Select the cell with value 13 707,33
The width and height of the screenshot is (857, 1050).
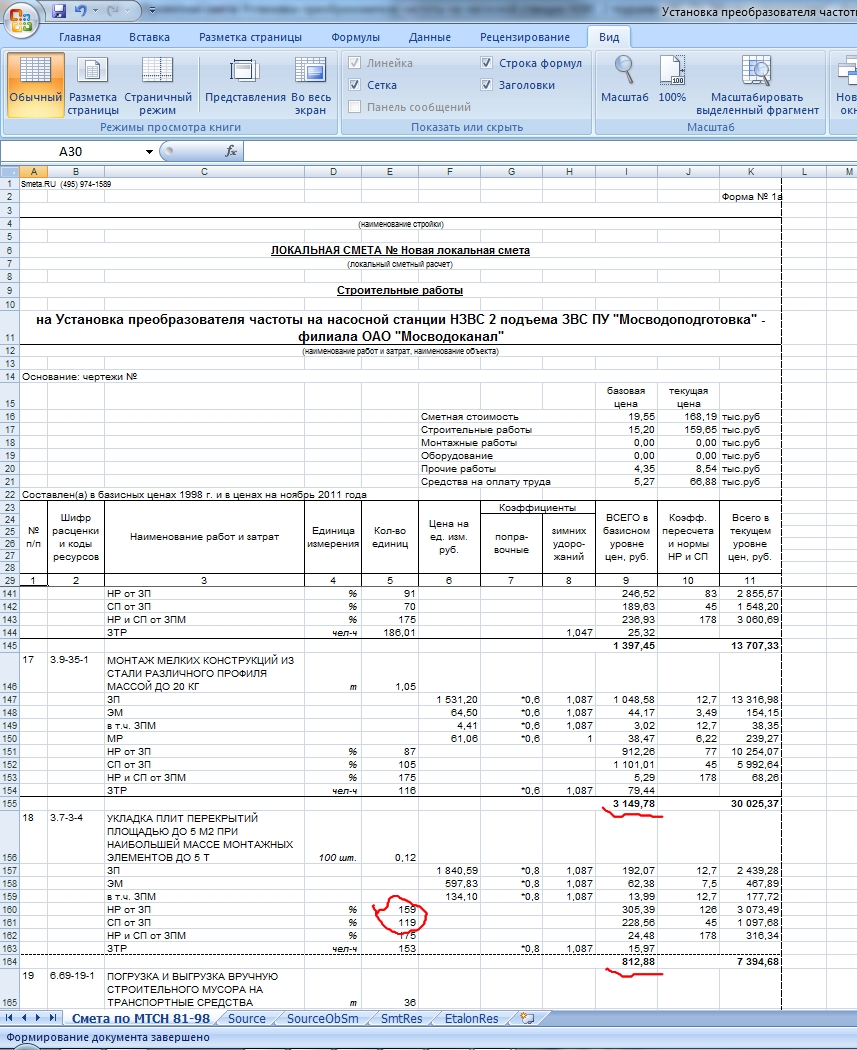[751, 646]
